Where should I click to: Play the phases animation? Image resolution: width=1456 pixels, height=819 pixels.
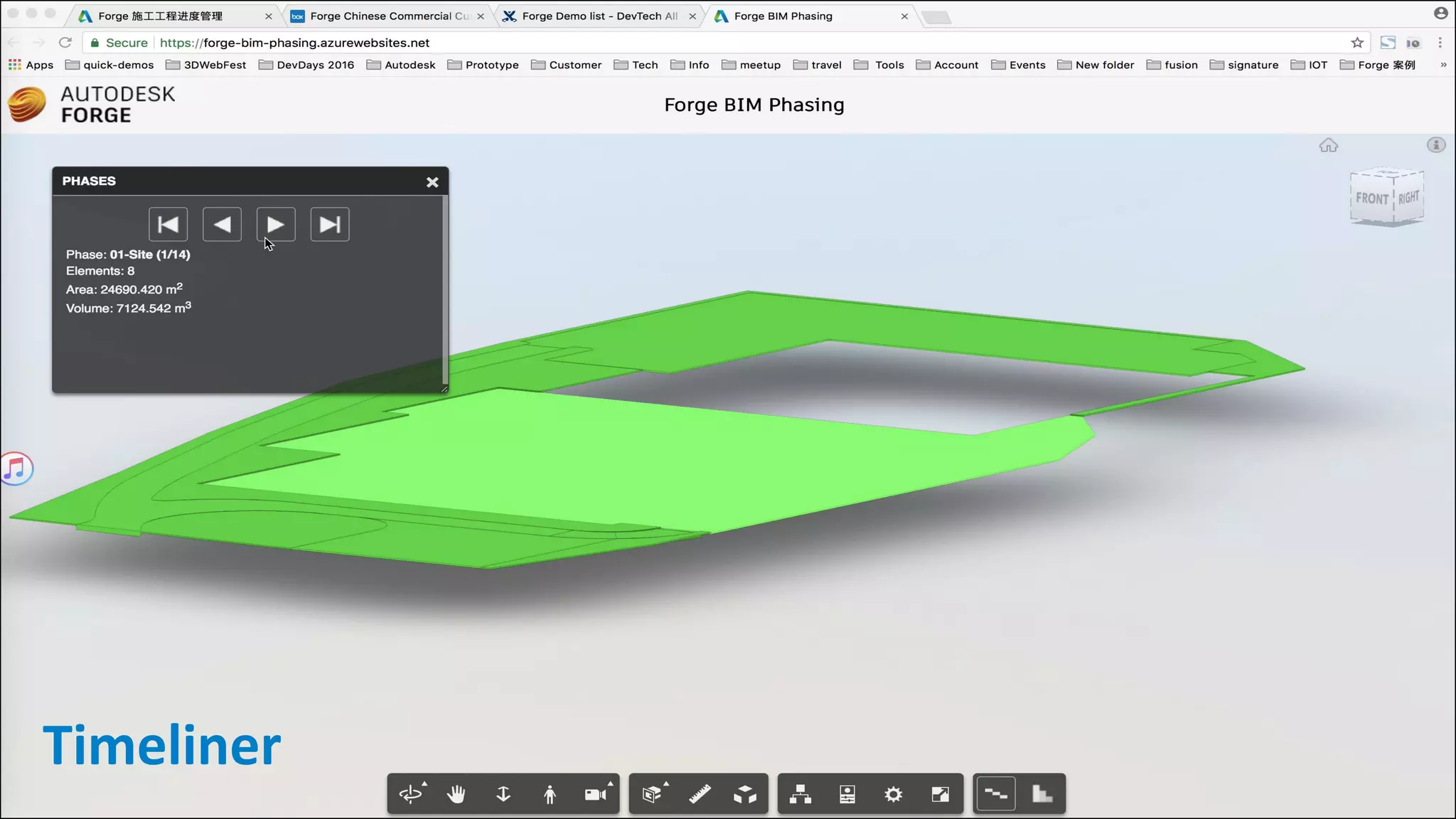(x=276, y=225)
